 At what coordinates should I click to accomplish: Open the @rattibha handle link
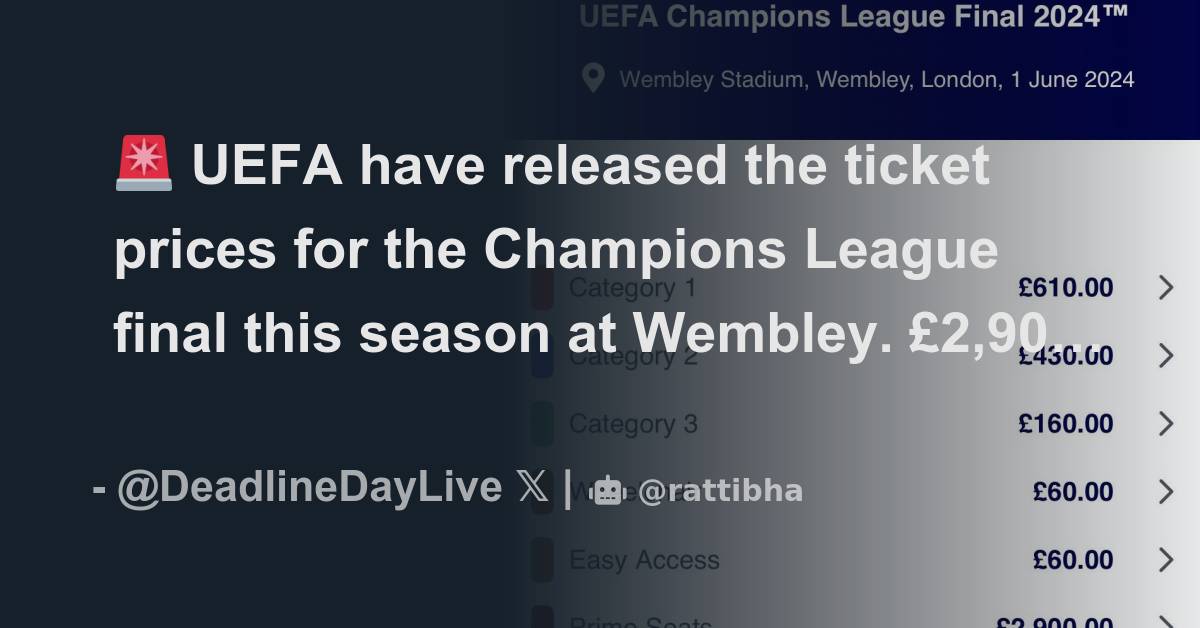pyautogui.click(x=720, y=491)
